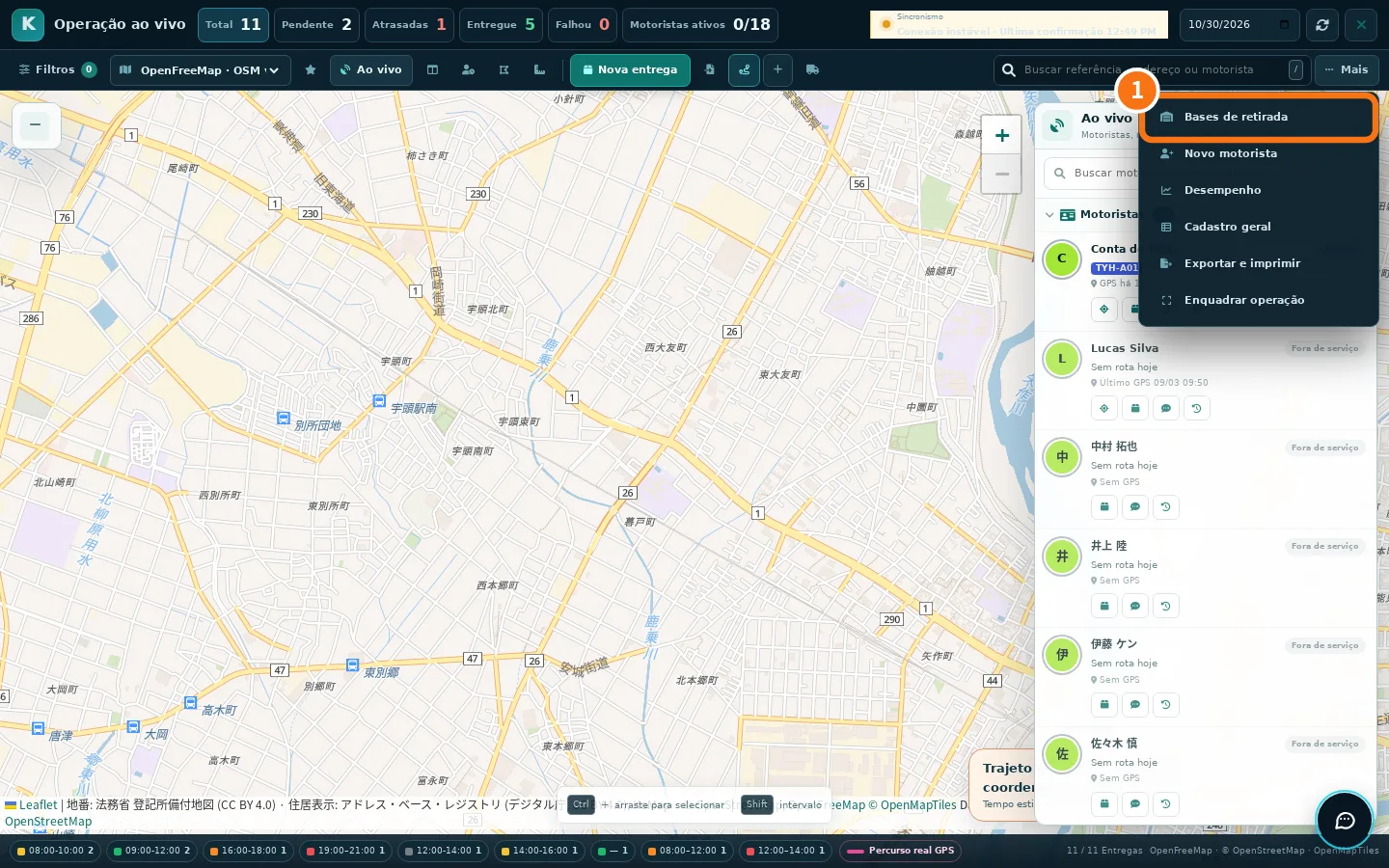Open the OpenFreeMap · OSM map style dropdown
Viewport: 1389px width, 868px height.
pos(201,70)
